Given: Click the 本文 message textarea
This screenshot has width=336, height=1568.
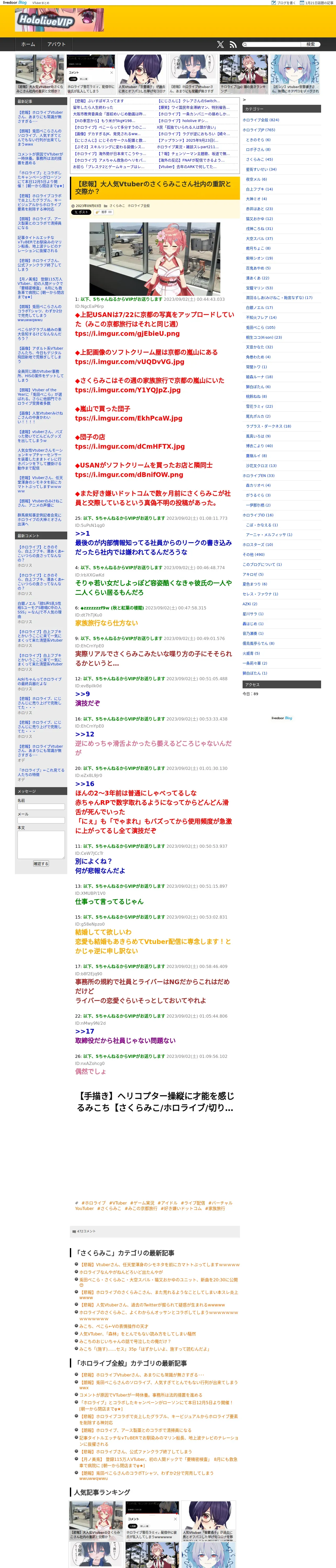Looking at the screenshot, I should click(x=41, y=845).
